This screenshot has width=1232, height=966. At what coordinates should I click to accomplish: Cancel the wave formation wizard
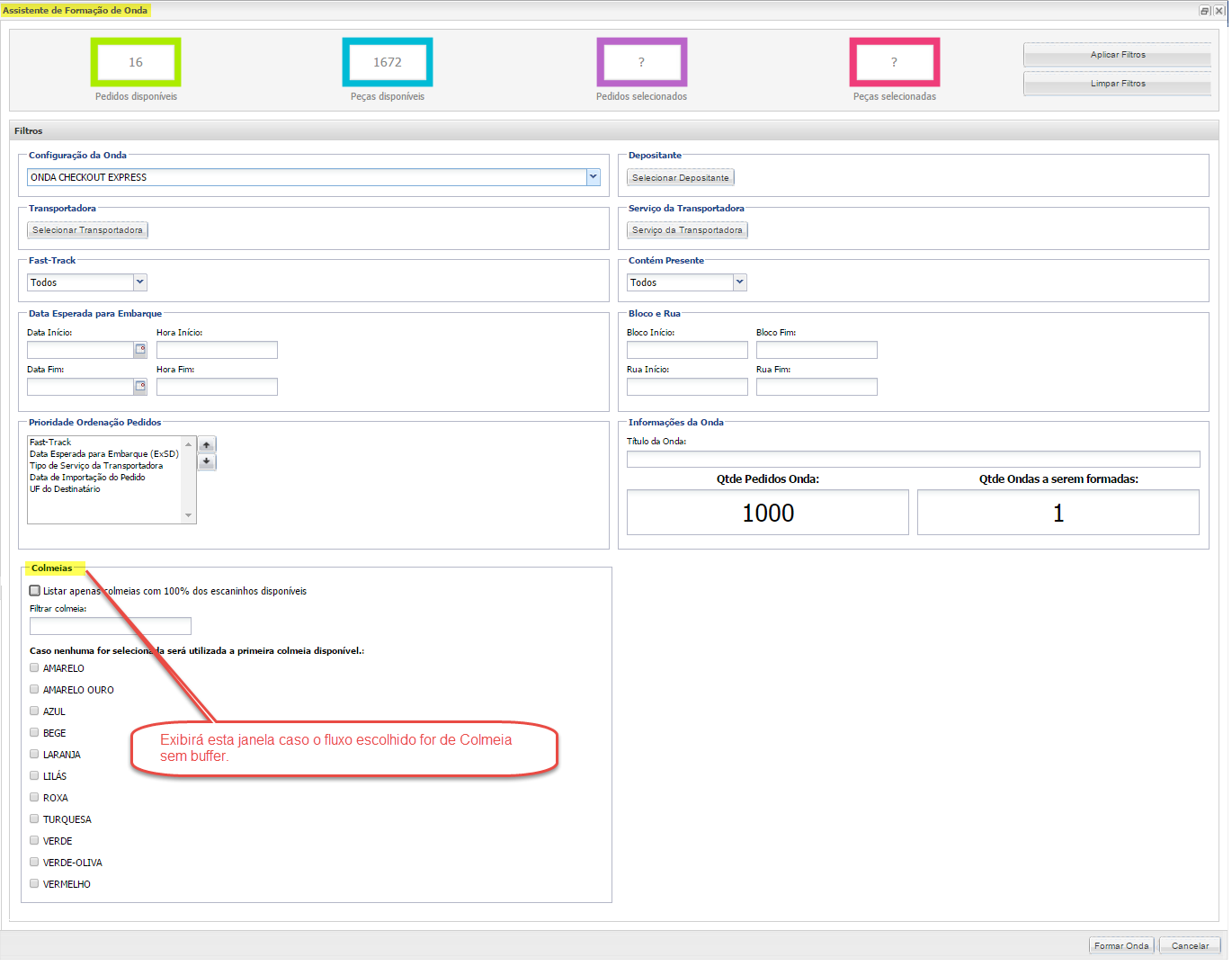point(1190,945)
